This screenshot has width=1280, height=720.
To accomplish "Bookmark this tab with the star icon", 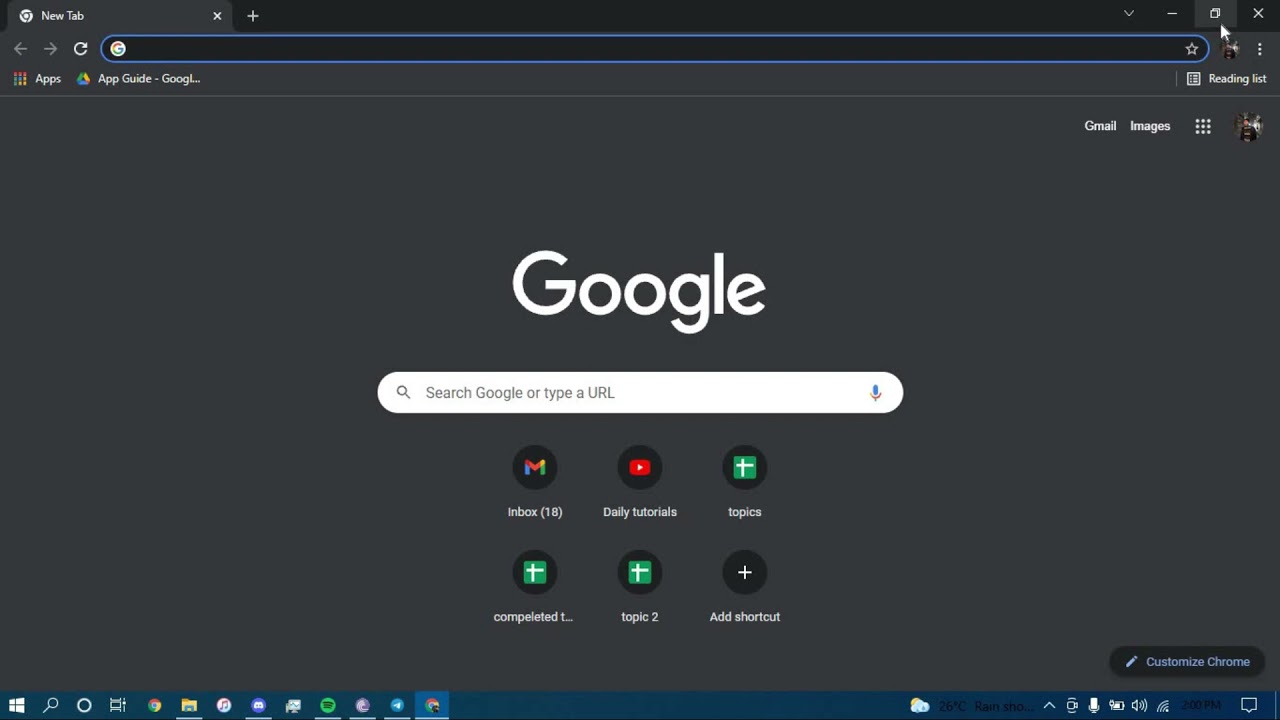I will point(1192,48).
